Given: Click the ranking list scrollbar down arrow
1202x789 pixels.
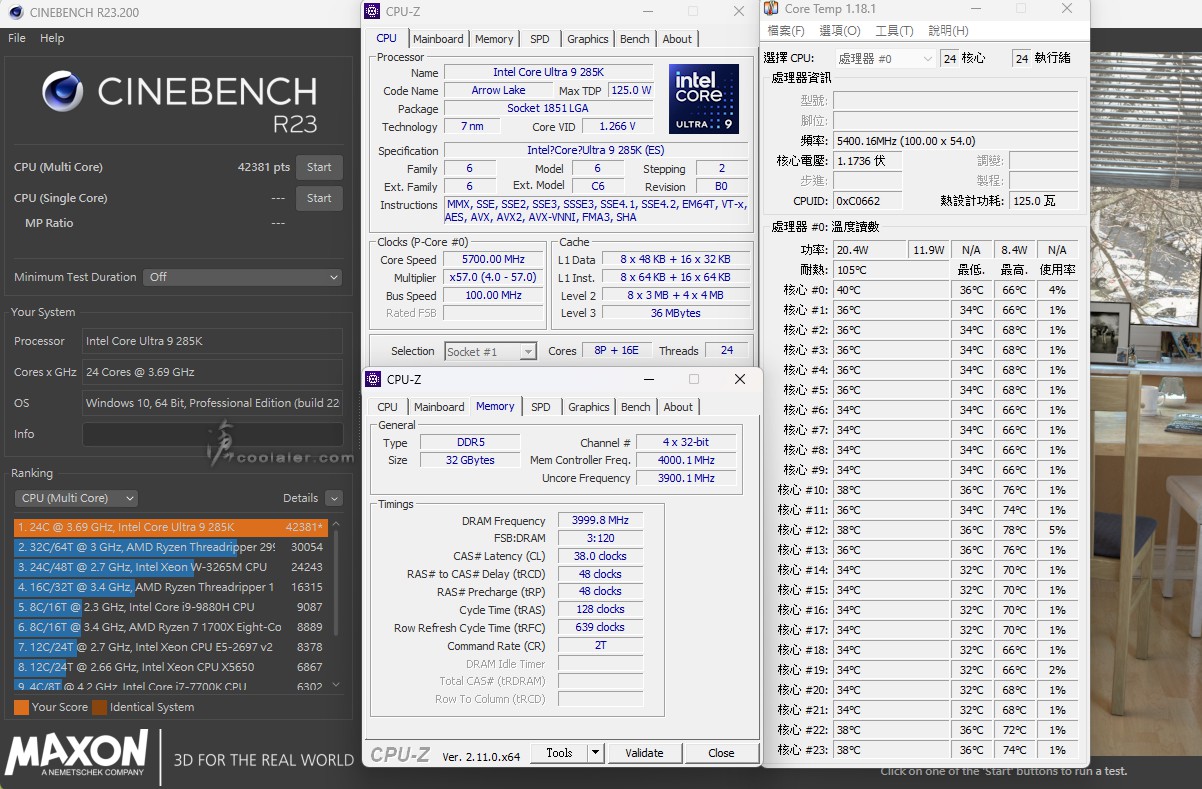Looking at the screenshot, I should pos(336,685).
